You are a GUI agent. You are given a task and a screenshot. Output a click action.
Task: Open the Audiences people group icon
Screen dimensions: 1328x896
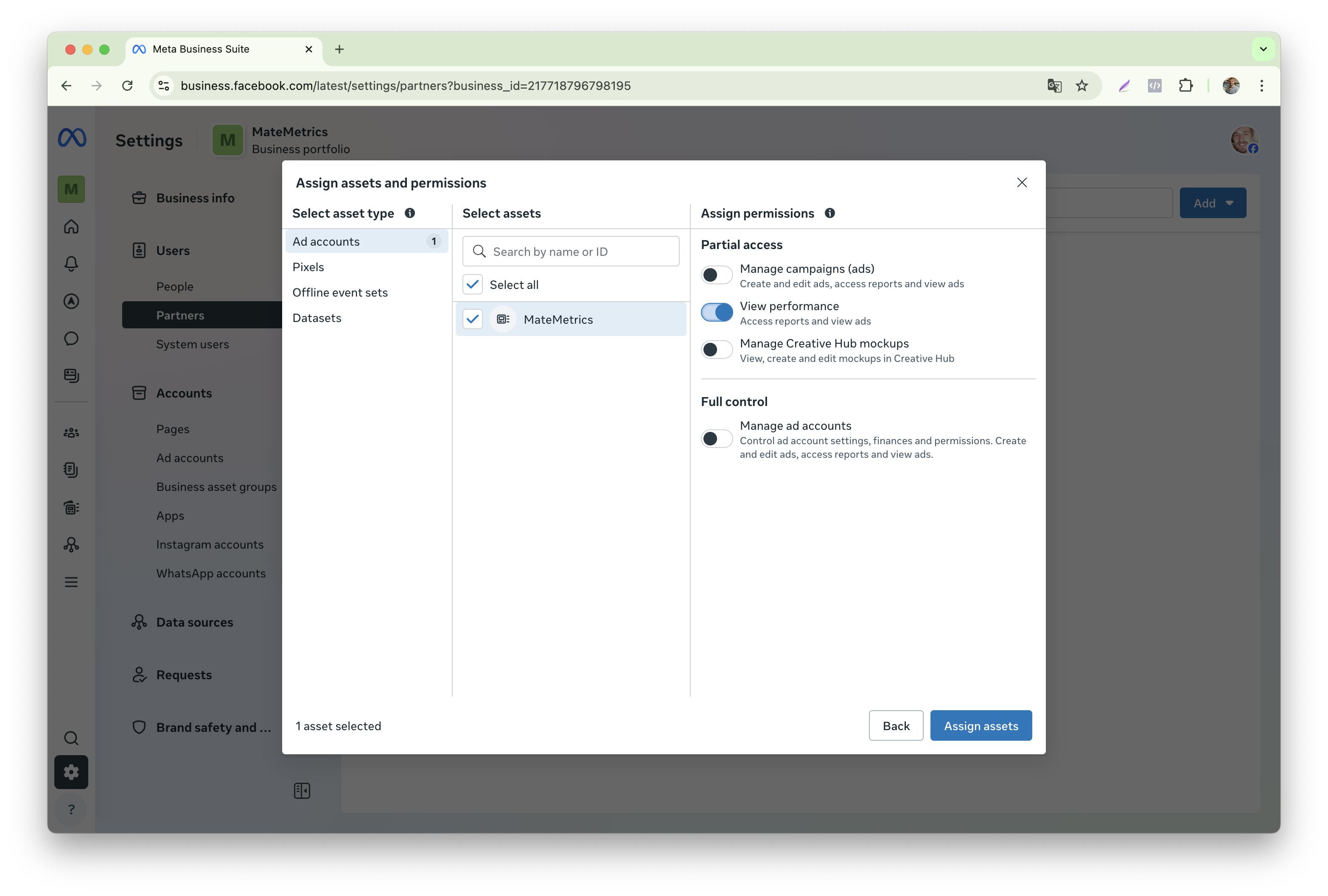pos(71,433)
